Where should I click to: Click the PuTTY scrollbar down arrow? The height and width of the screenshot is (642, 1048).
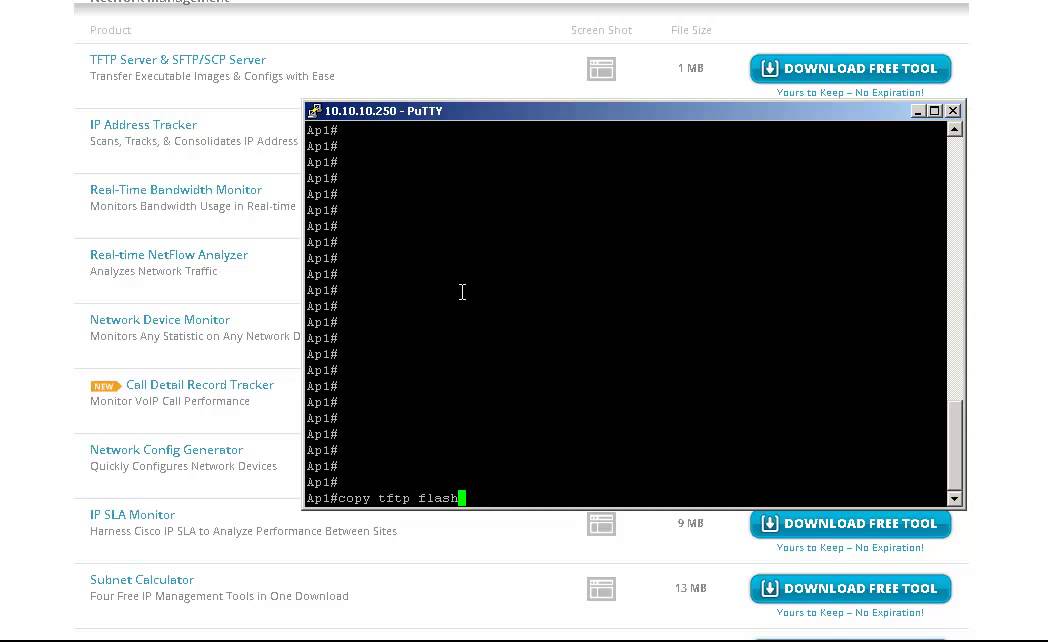[954, 498]
